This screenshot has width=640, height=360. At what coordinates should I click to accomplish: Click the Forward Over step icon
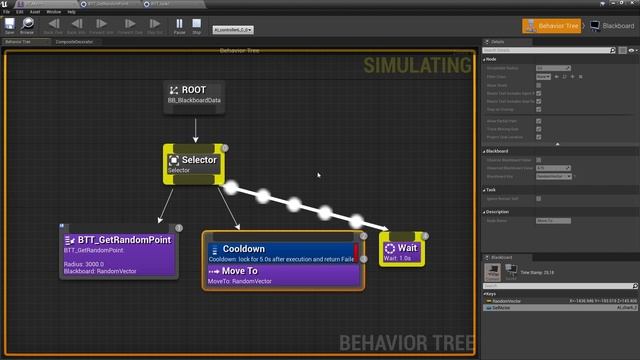(130, 24)
